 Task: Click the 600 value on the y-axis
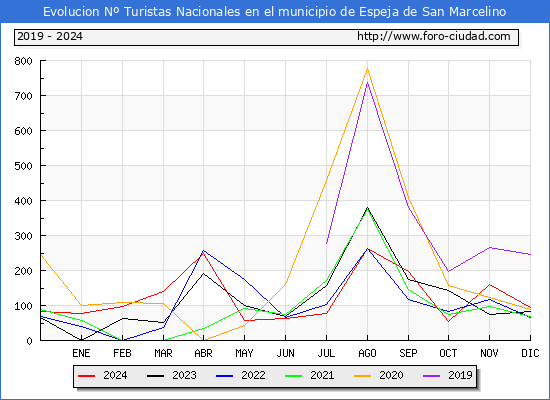(24, 131)
